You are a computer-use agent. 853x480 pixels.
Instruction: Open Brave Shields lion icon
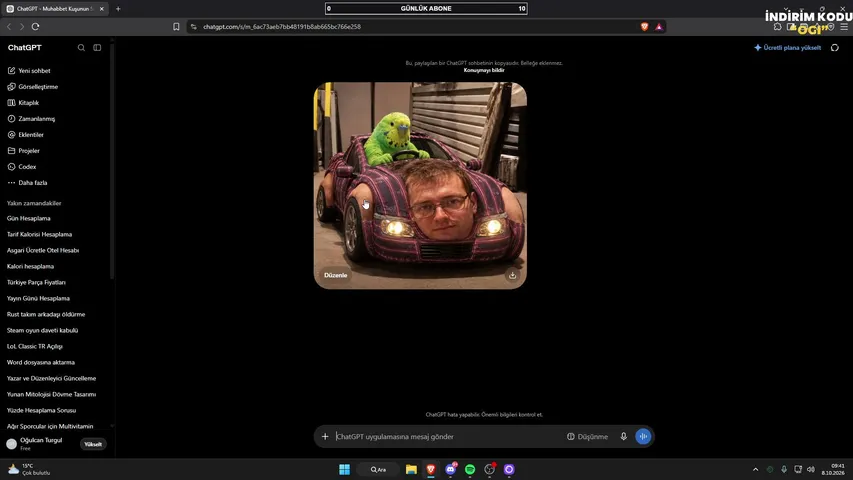pyautogui.click(x=645, y=27)
